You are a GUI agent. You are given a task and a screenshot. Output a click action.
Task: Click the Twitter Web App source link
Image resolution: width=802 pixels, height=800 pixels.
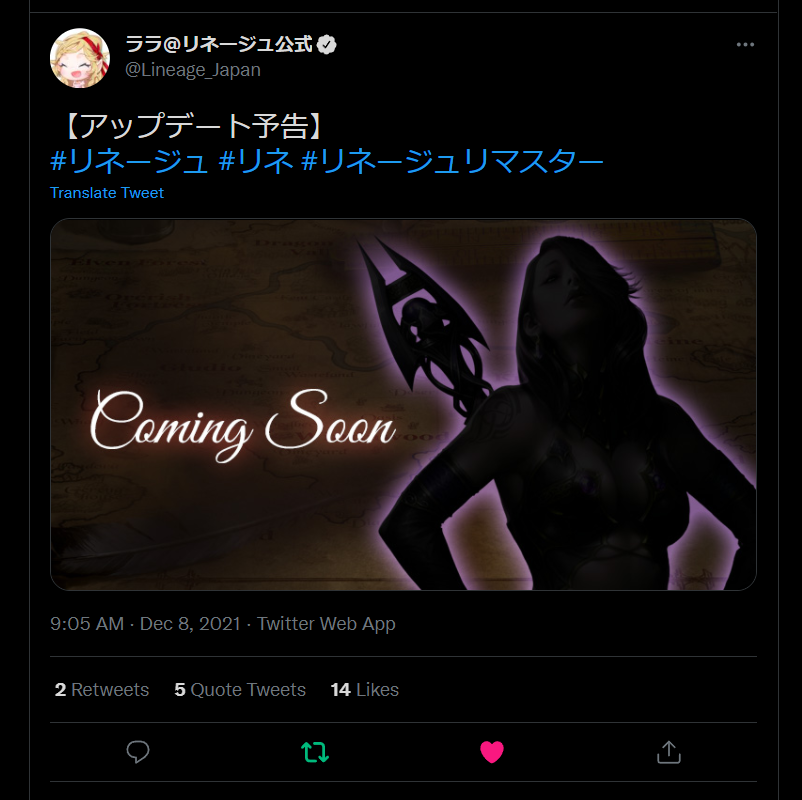[x=326, y=624]
